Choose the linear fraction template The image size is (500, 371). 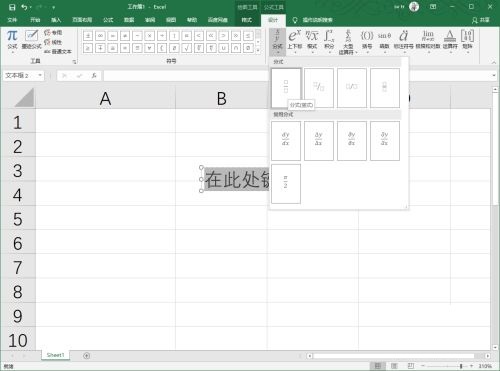point(352,88)
